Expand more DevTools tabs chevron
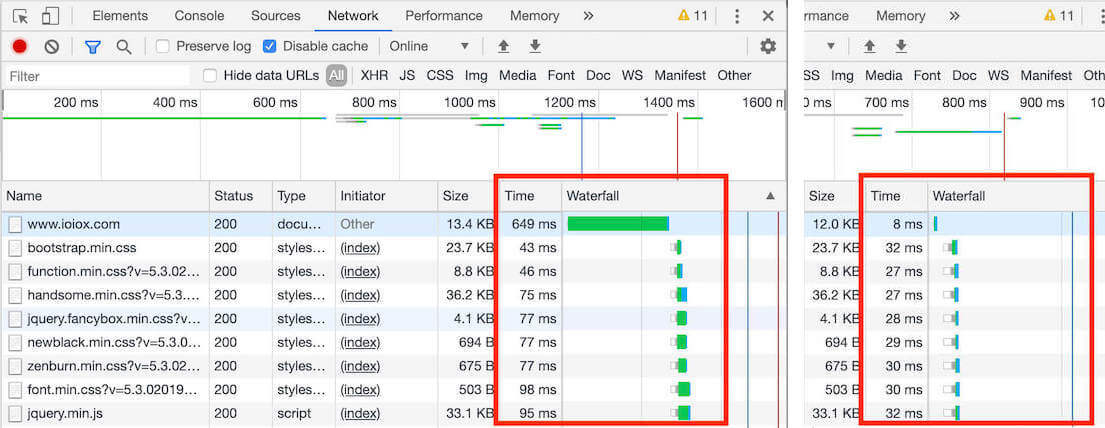The image size is (1105, 428). [x=588, y=16]
